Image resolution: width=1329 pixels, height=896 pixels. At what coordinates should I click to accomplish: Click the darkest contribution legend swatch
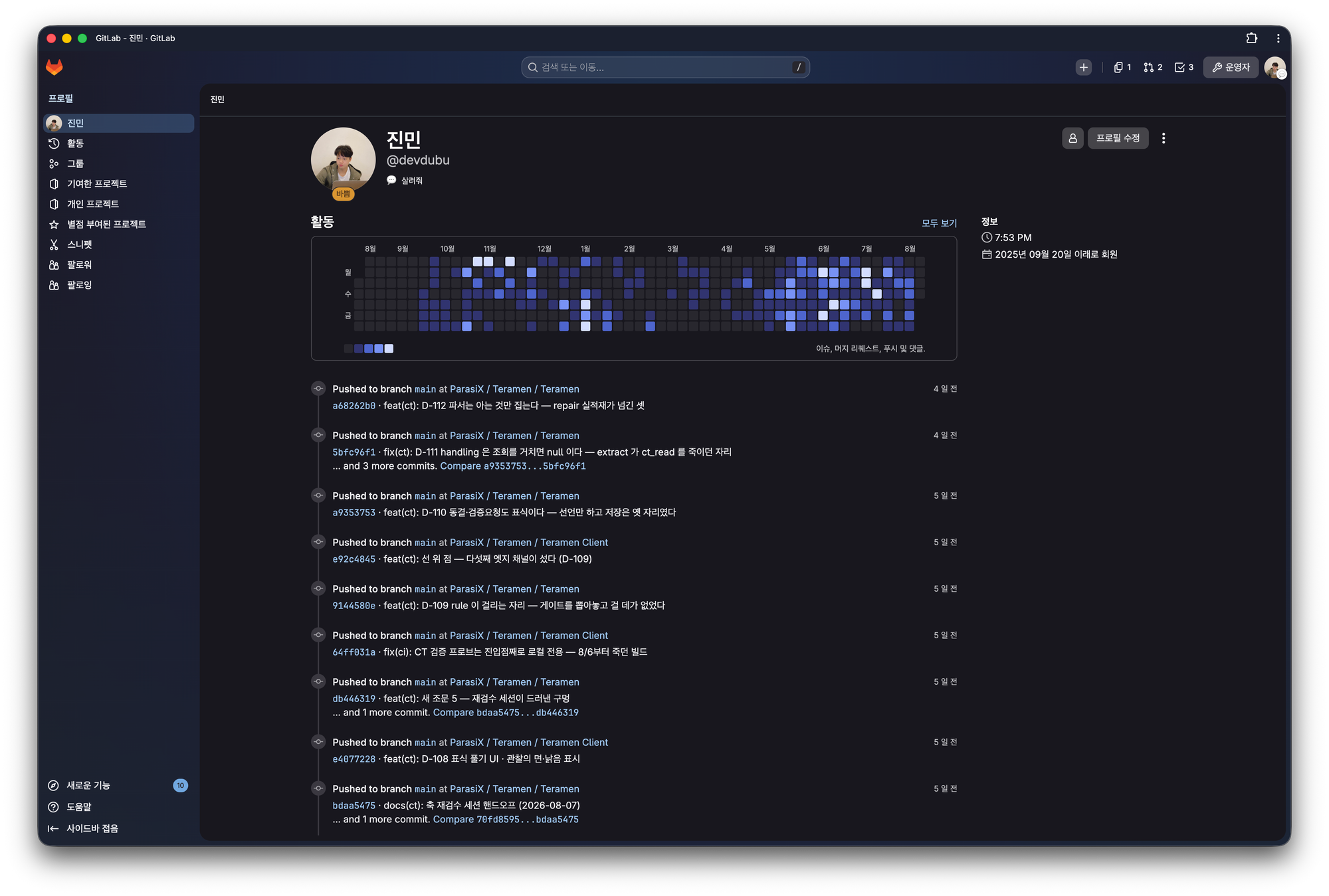click(348, 349)
